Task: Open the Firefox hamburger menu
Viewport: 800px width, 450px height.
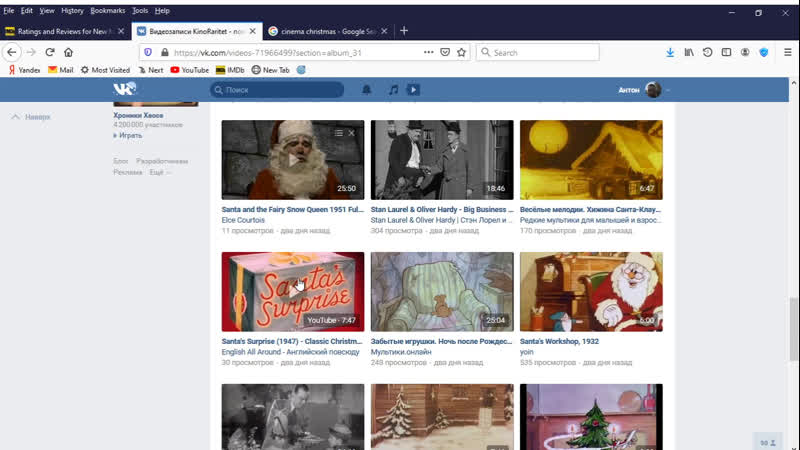Action: point(788,52)
